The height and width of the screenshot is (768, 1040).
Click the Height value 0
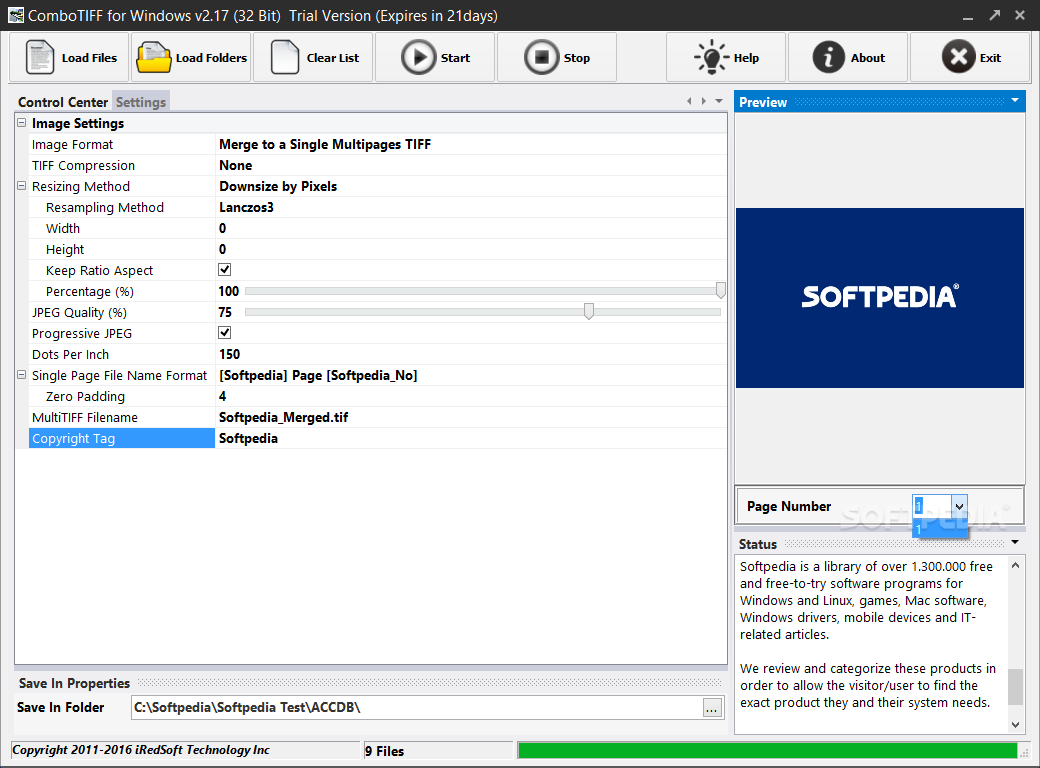coord(222,249)
